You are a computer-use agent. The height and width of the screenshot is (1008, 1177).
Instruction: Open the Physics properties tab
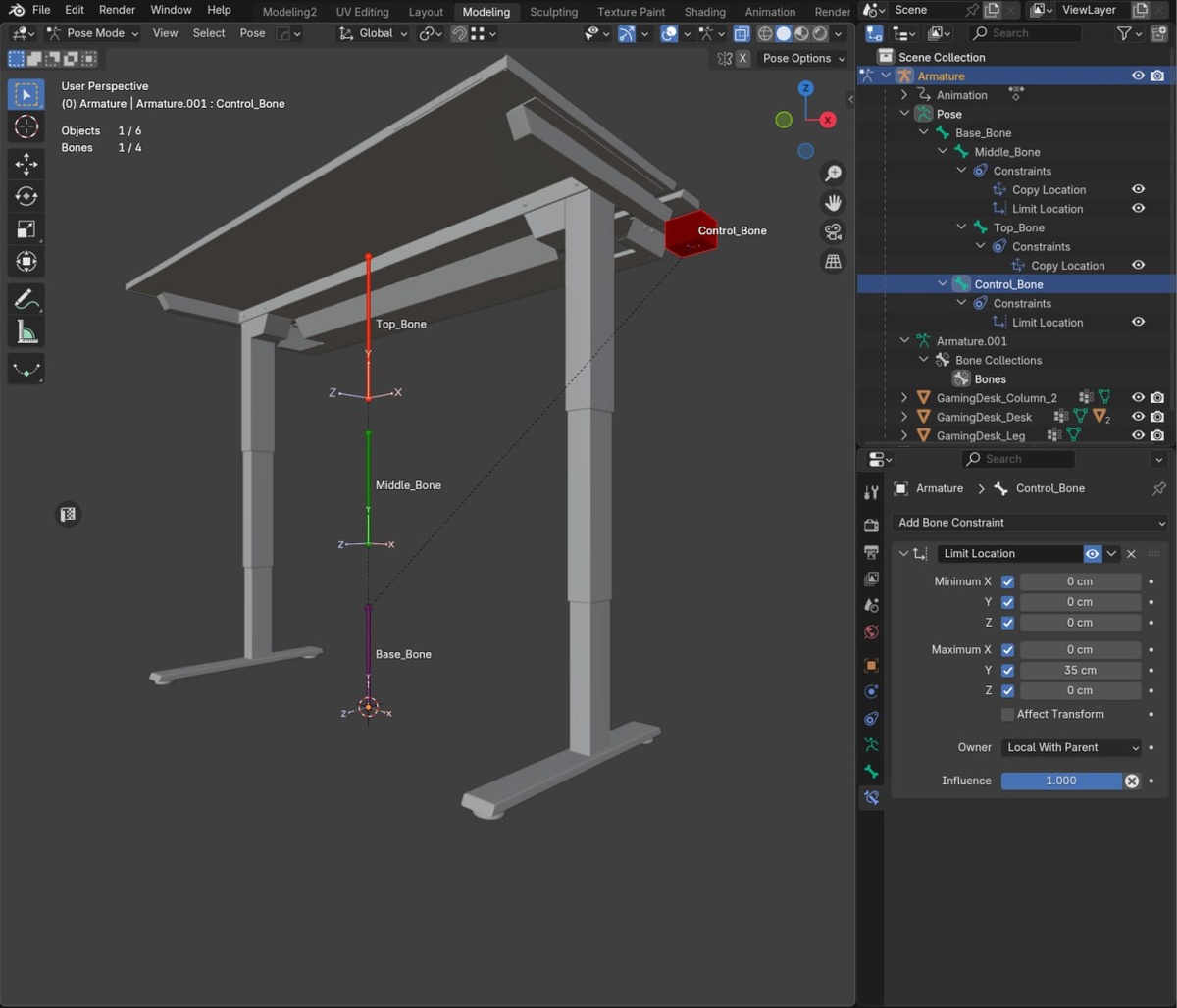click(871, 691)
